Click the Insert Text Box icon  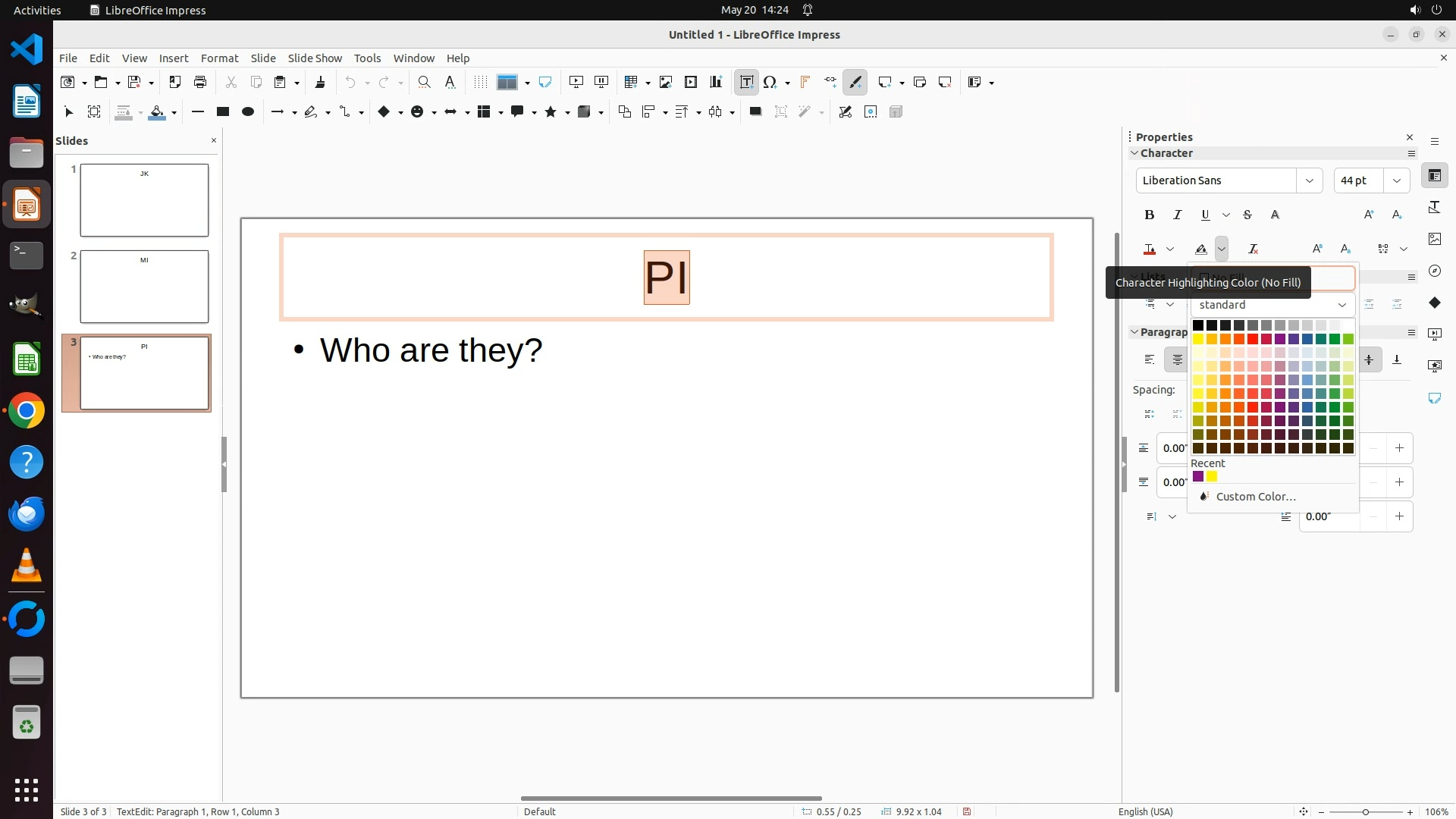click(746, 83)
